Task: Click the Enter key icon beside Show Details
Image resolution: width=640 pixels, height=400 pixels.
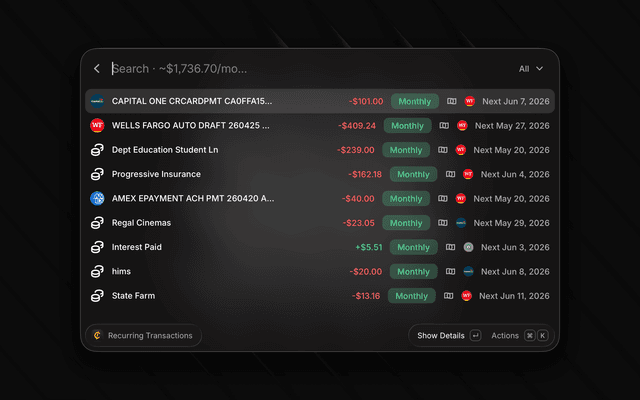Action: 476,336
